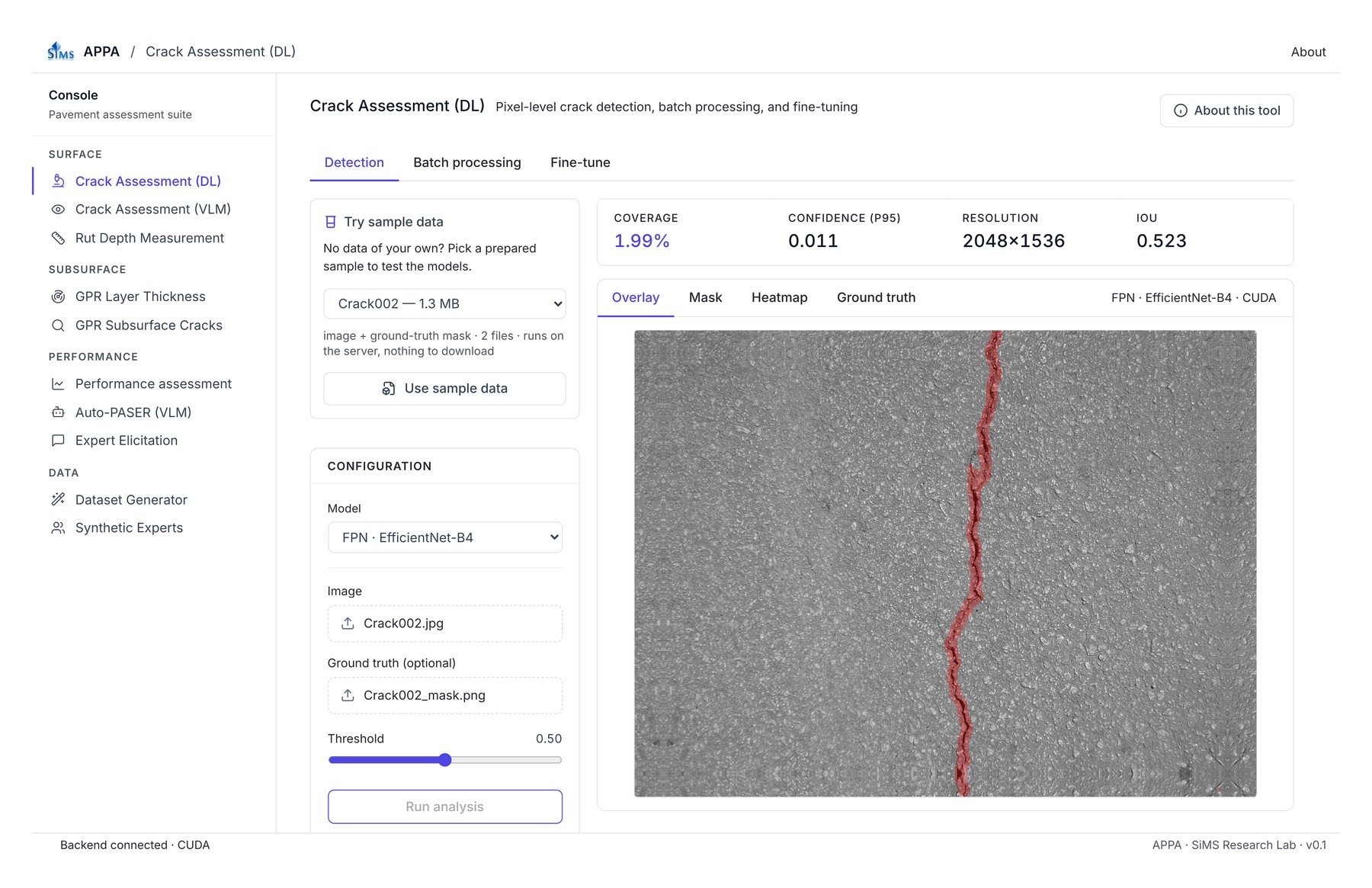
Task: Click the Console heading in the sidebar
Action: [x=73, y=95]
